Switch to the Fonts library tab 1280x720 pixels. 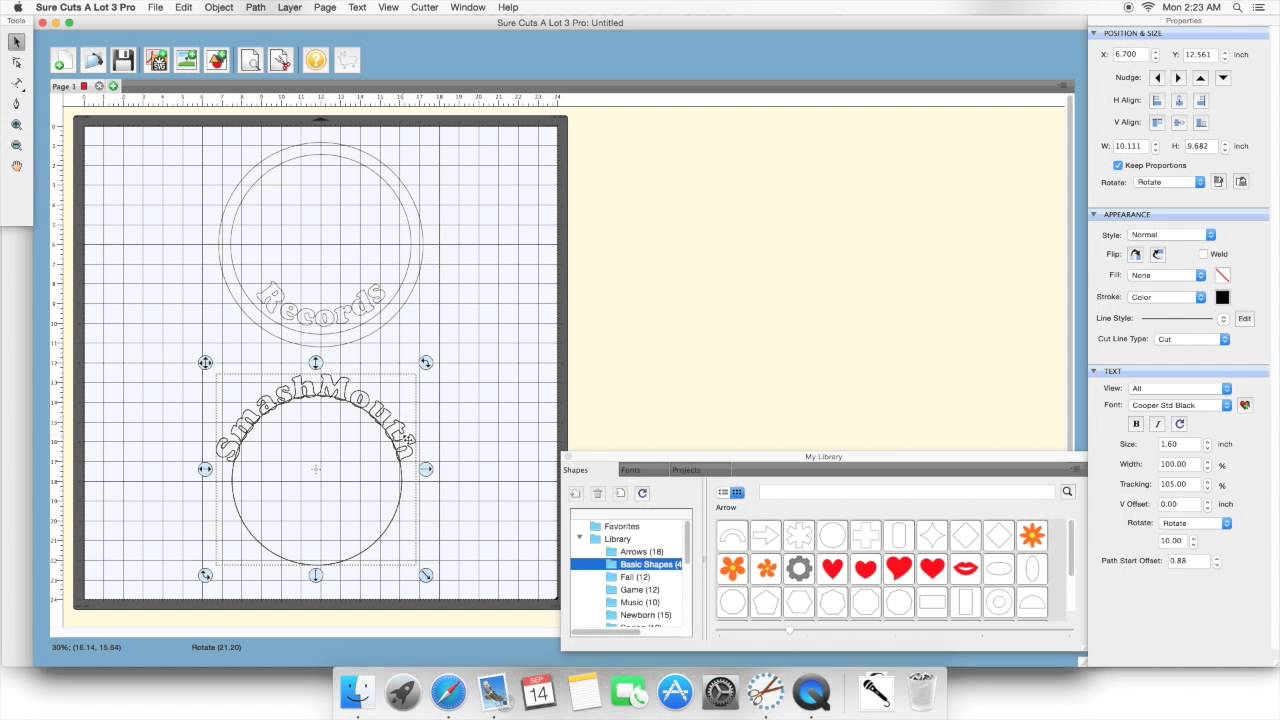point(630,470)
